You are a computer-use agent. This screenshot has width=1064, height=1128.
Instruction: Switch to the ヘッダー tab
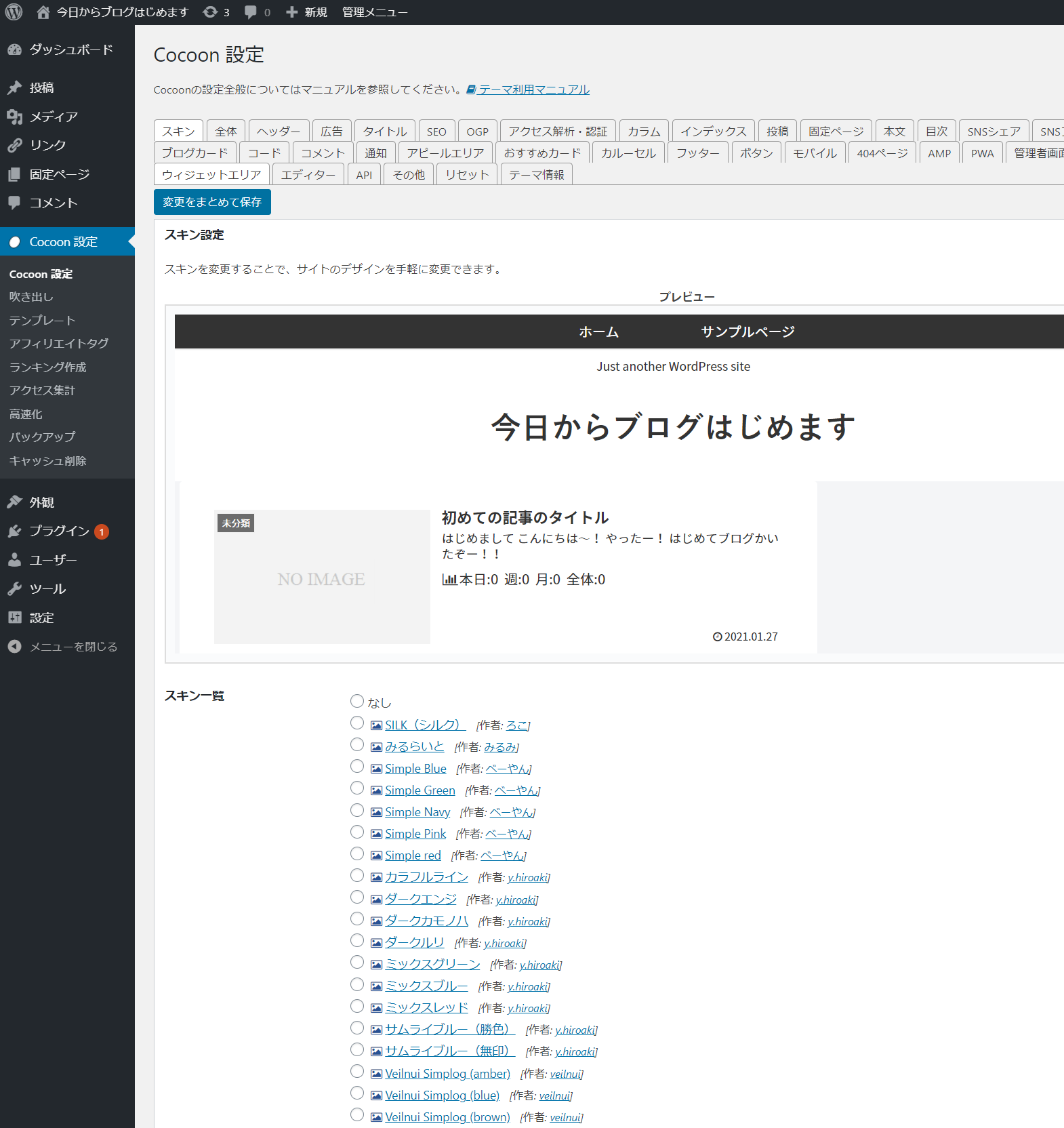coord(279,131)
